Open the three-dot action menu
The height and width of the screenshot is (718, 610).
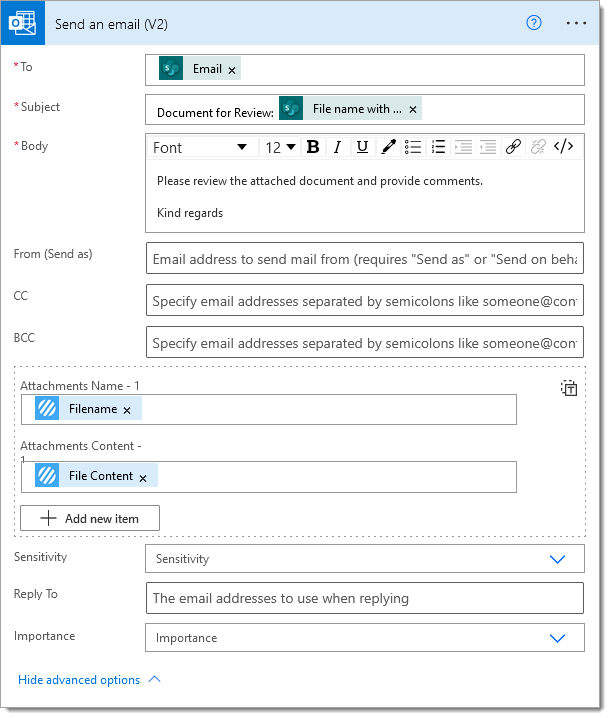tap(576, 23)
